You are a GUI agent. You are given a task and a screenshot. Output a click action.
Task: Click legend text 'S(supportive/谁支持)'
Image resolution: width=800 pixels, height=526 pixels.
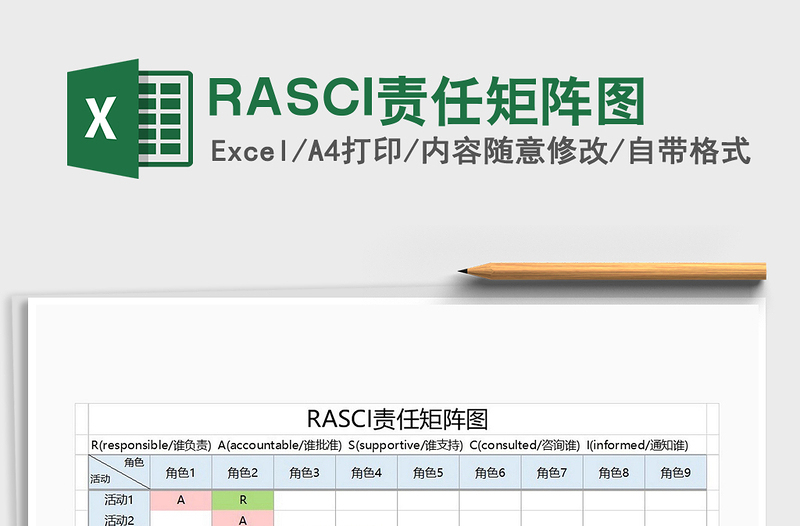[406, 445]
